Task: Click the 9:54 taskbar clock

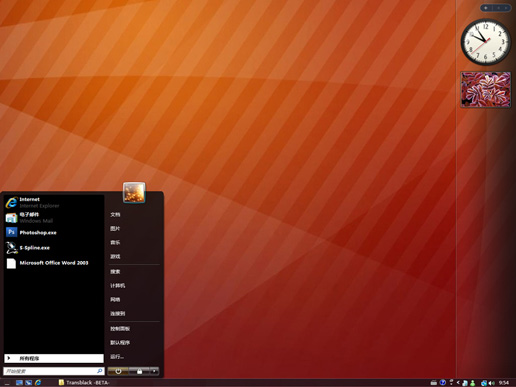Action: [504, 383]
